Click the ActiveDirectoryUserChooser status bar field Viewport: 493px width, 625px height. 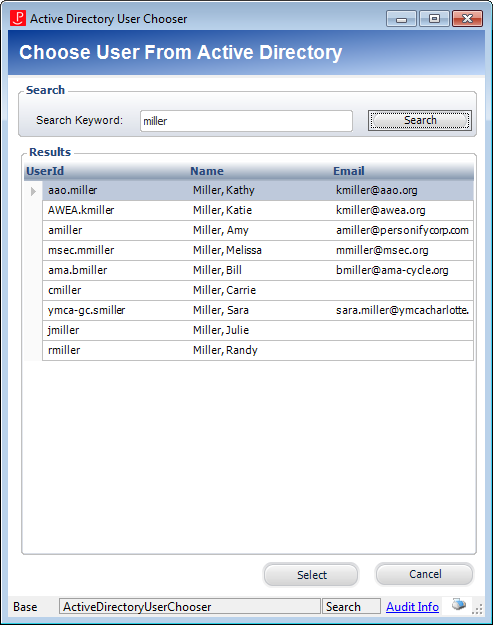[190, 606]
